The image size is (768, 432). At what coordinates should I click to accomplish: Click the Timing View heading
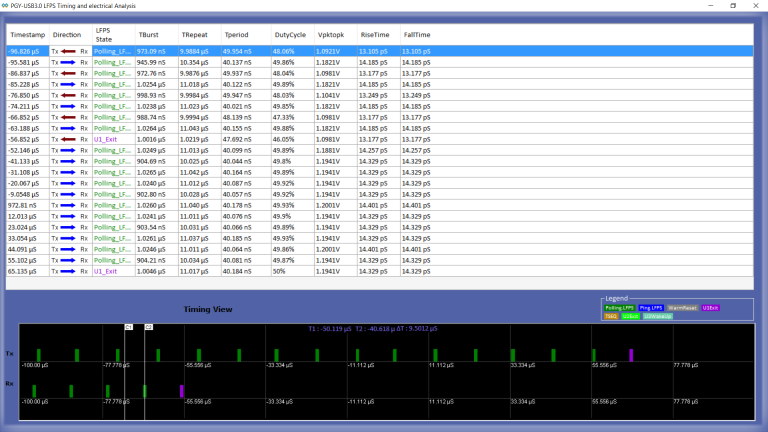[x=208, y=310]
